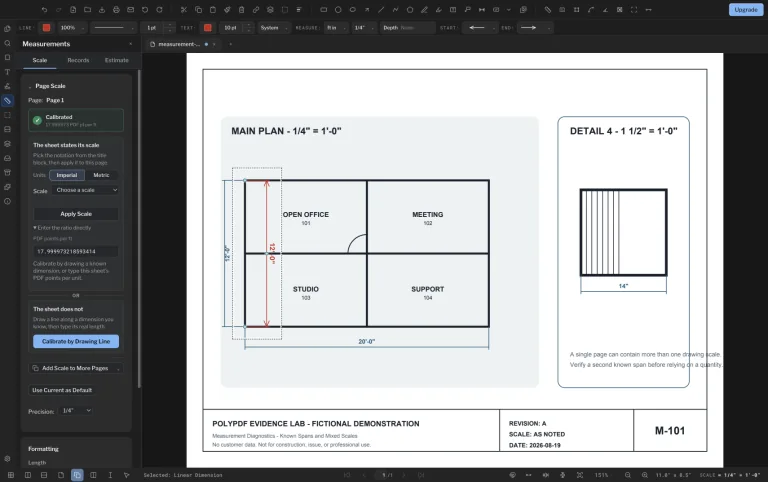768x482 pixels.
Task: Switch to the Estimate tab
Action: point(117,60)
